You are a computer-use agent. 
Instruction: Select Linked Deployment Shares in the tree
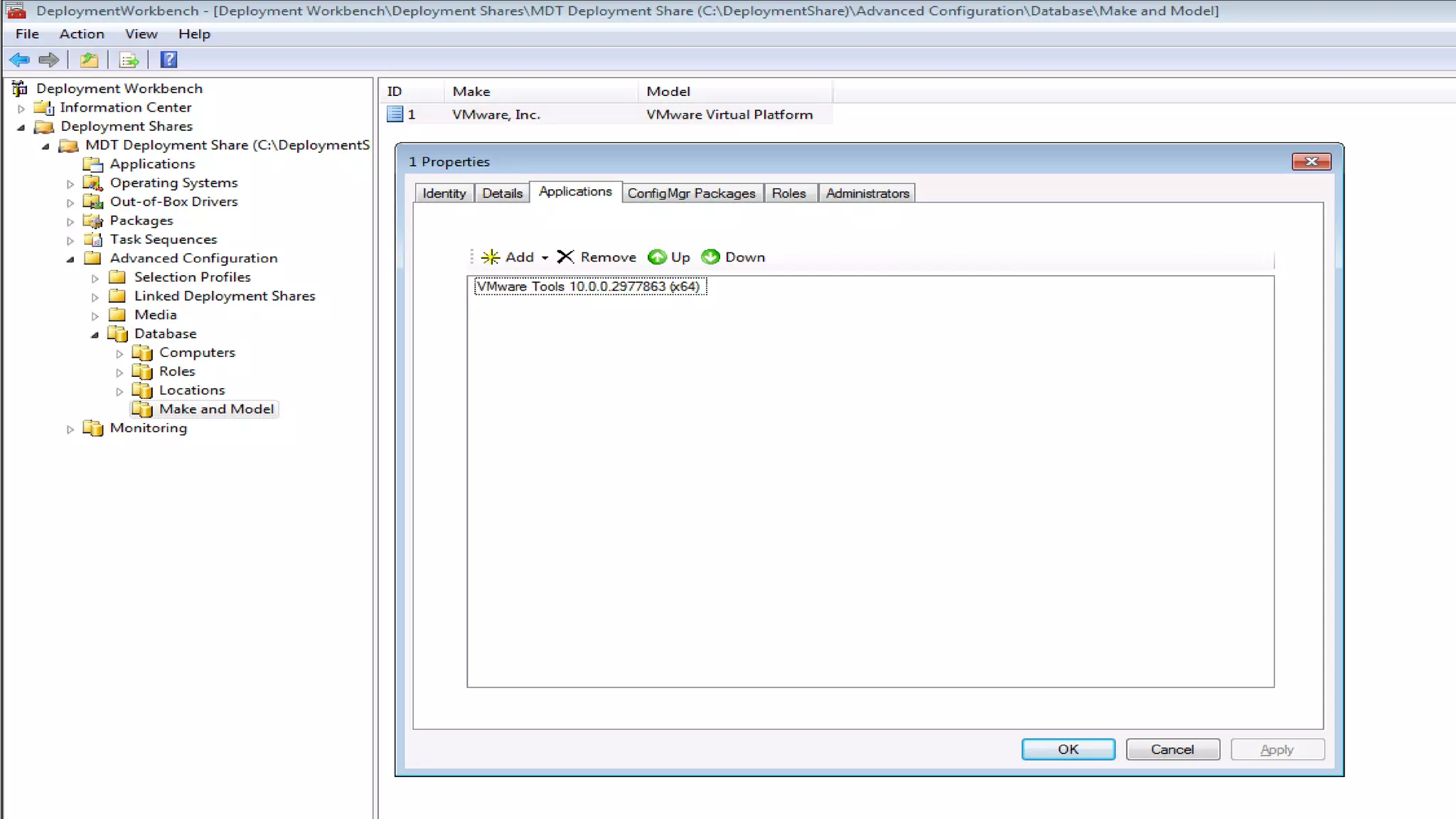click(x=225, y=296)
